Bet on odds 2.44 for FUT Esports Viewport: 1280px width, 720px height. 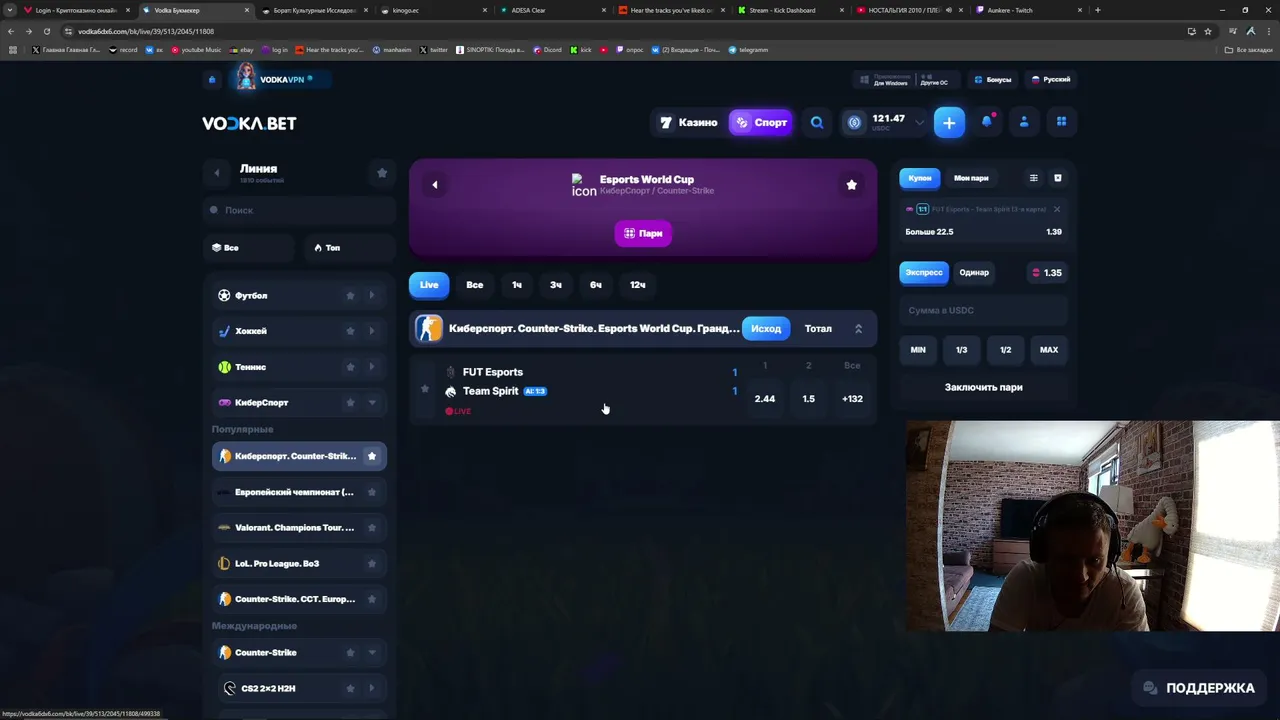[x=765, y=398]
